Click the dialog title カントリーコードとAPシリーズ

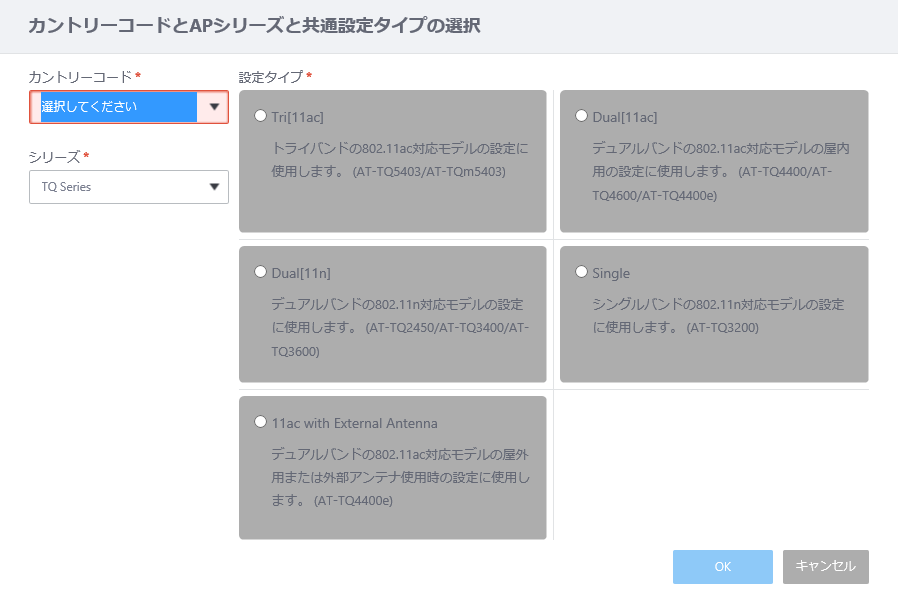(x=254, y=26)
